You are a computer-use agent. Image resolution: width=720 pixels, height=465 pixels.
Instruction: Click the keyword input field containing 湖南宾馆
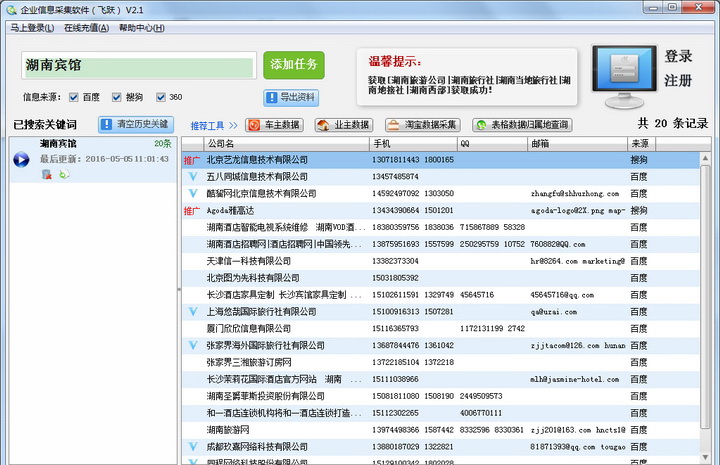[138, 66]
